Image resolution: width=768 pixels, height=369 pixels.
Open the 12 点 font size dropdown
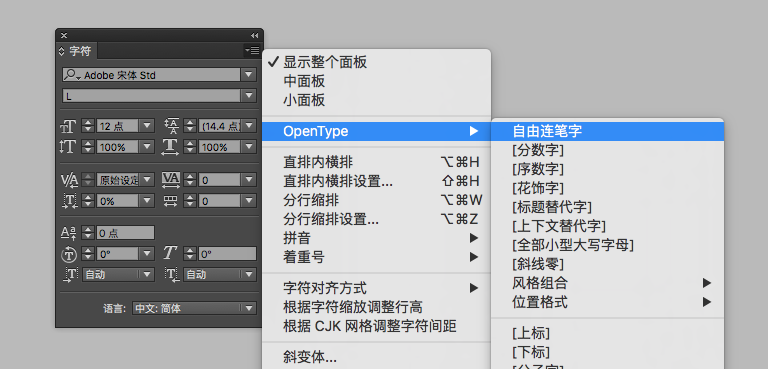coord(147,126)
